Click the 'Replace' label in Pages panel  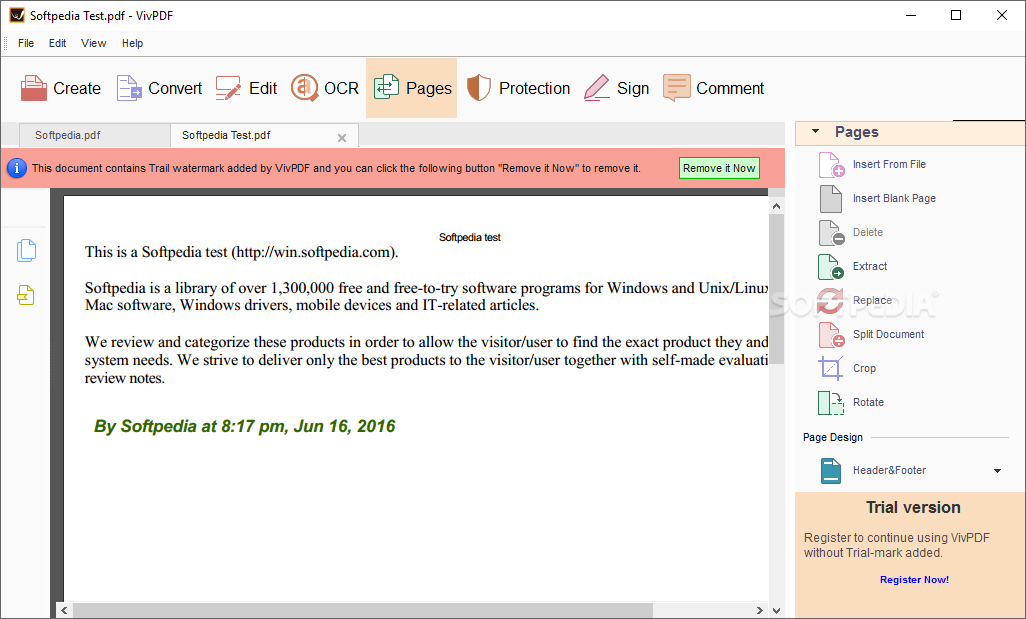click(872, 300)
